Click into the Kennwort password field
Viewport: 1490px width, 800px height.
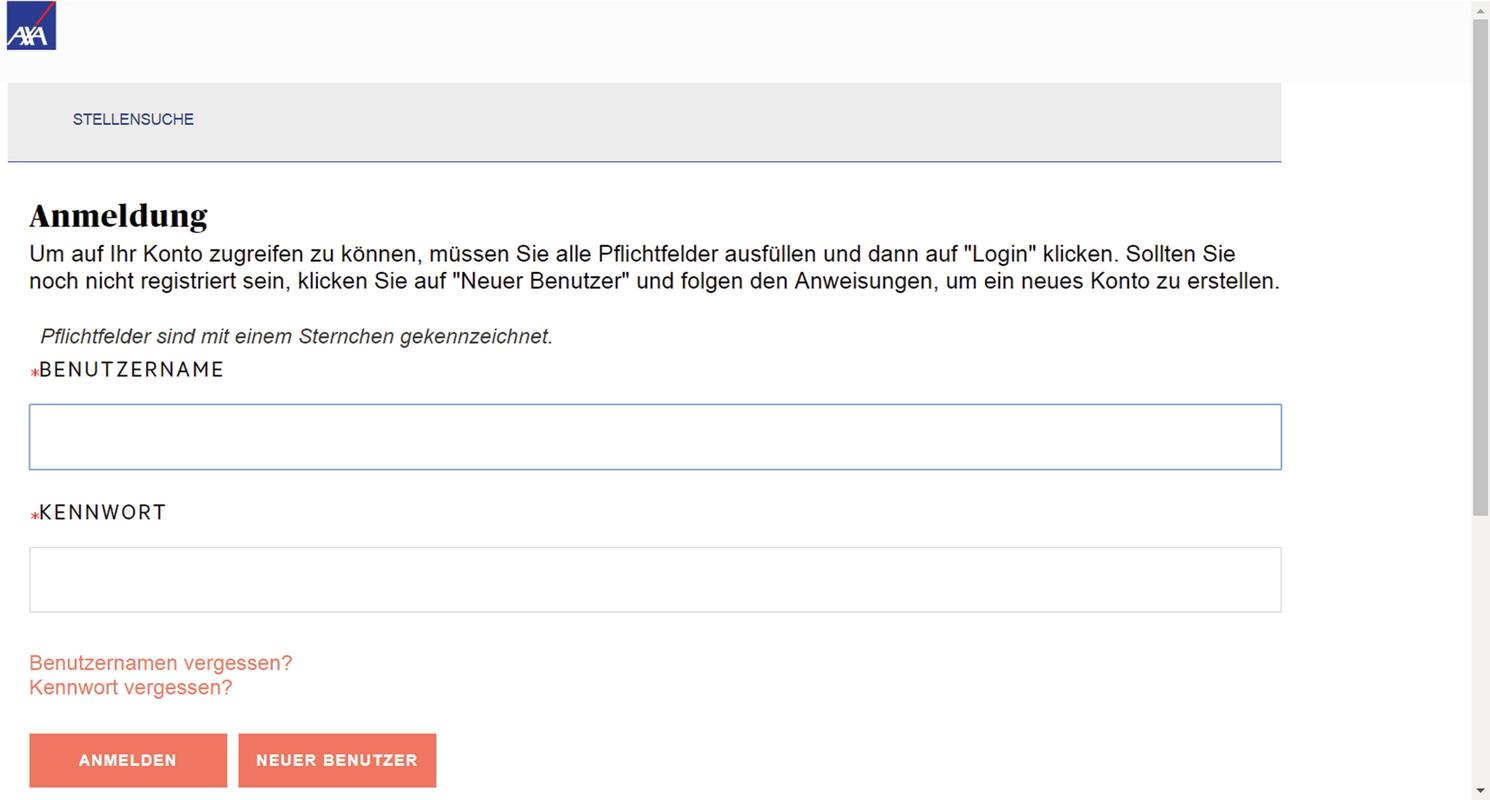[x=655, y=580]
